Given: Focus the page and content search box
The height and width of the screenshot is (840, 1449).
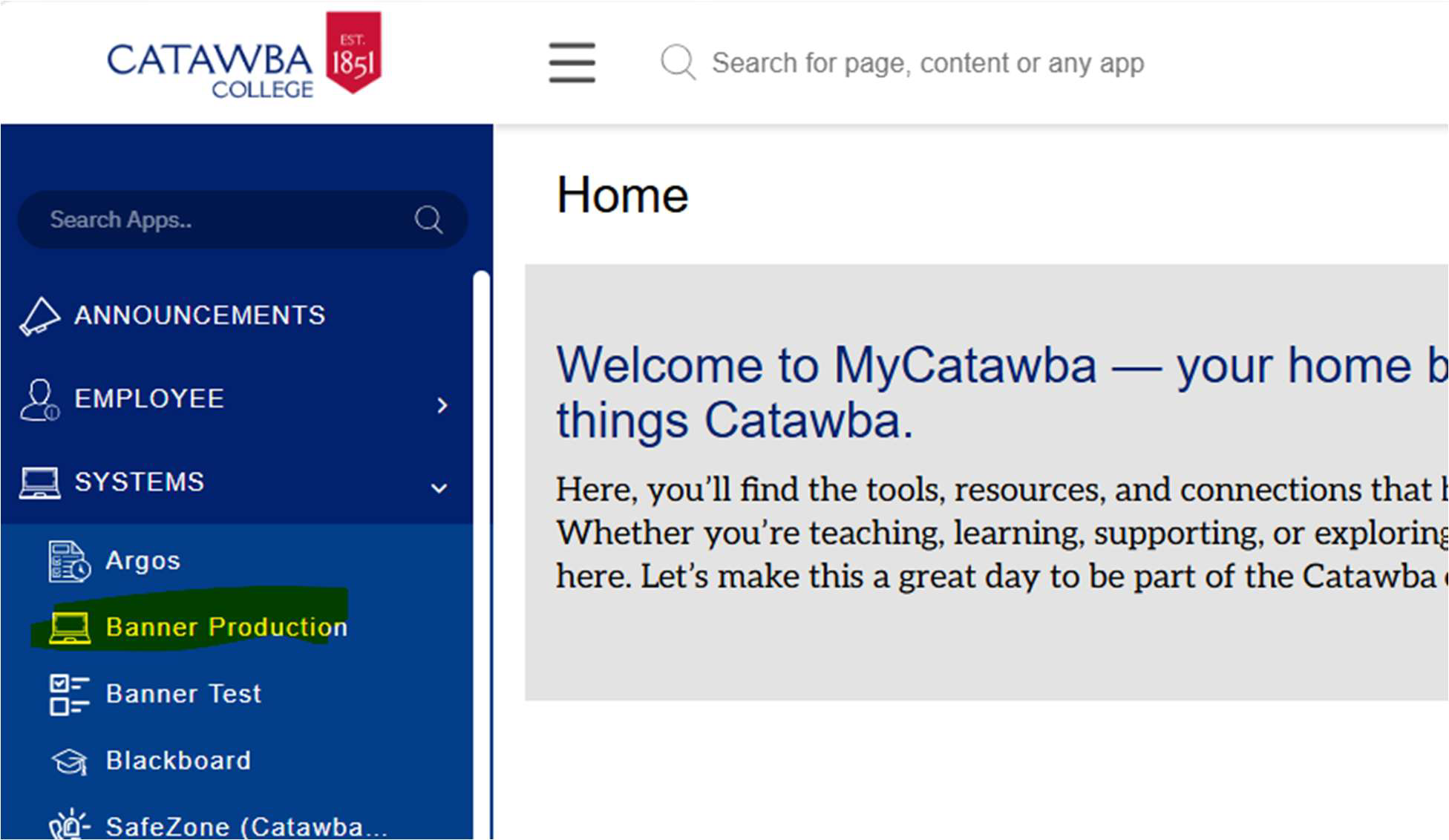Looking at the screenshot, I should click(928, 63).
